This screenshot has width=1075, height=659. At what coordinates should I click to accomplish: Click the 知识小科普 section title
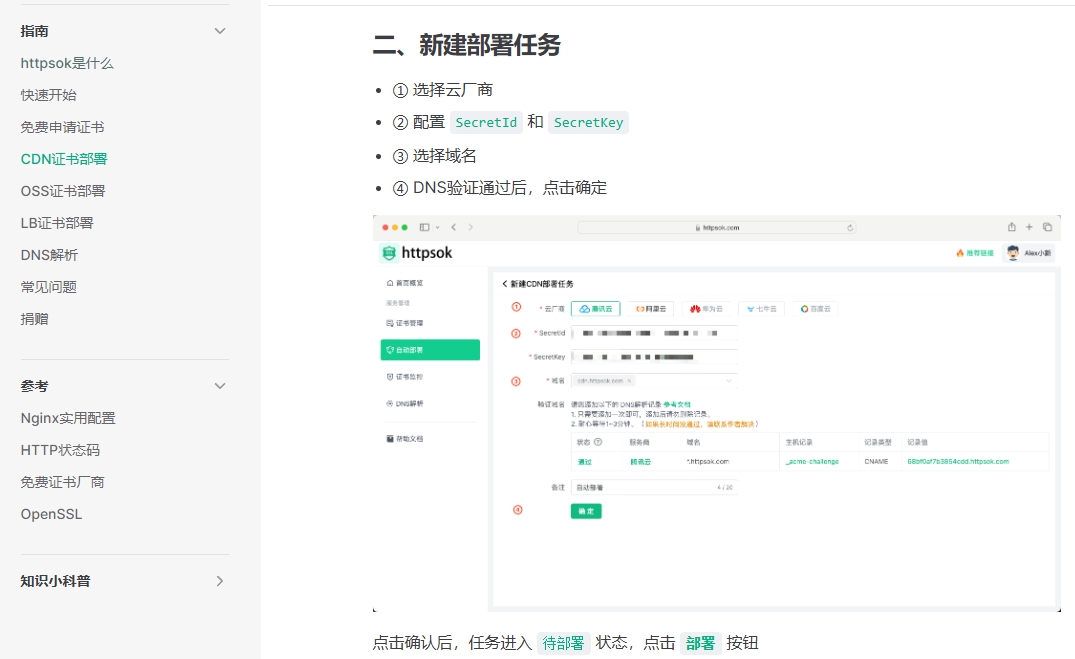[56, 581]
